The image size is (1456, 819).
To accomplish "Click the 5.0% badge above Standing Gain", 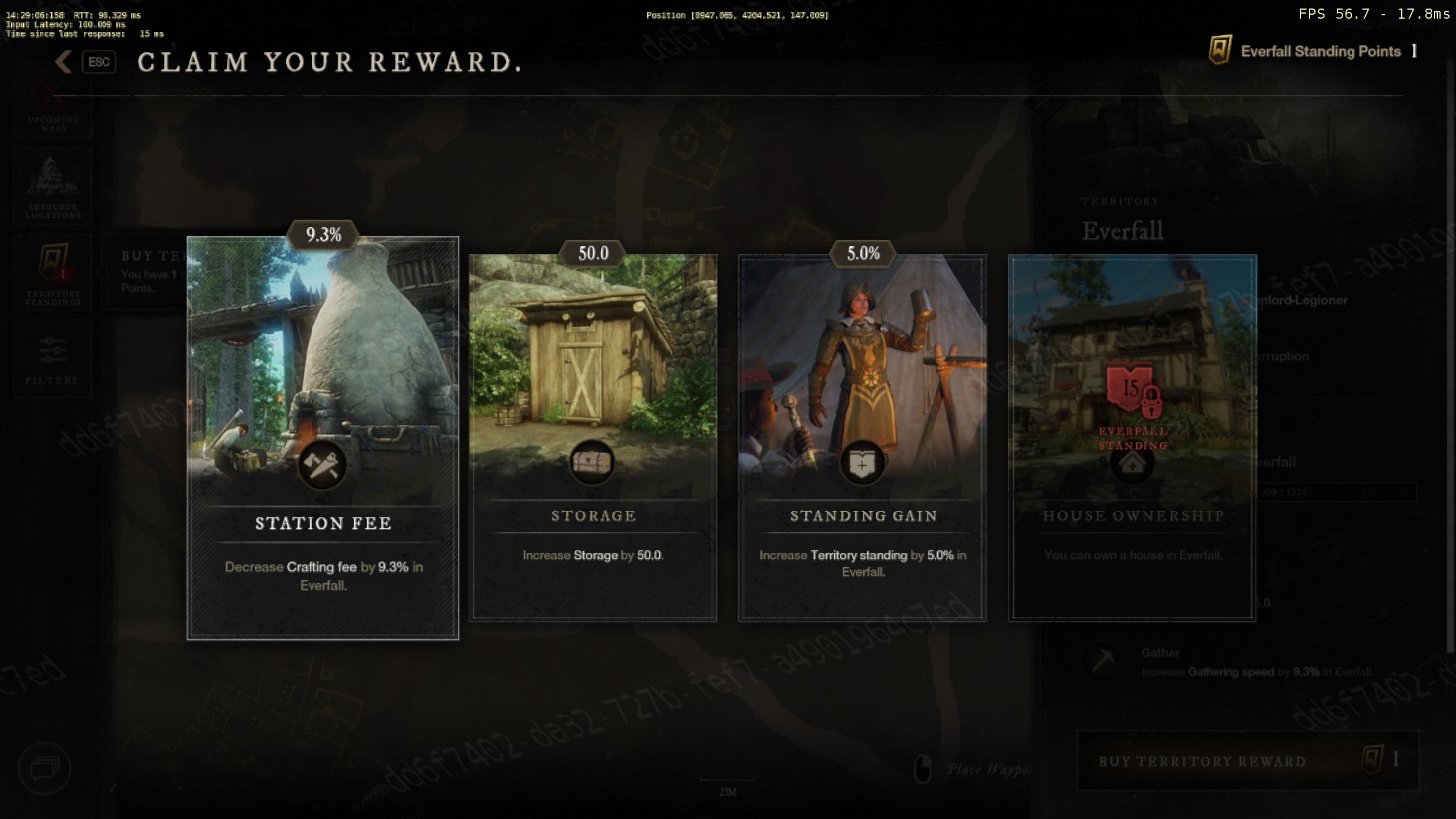I will coord(863,253).
